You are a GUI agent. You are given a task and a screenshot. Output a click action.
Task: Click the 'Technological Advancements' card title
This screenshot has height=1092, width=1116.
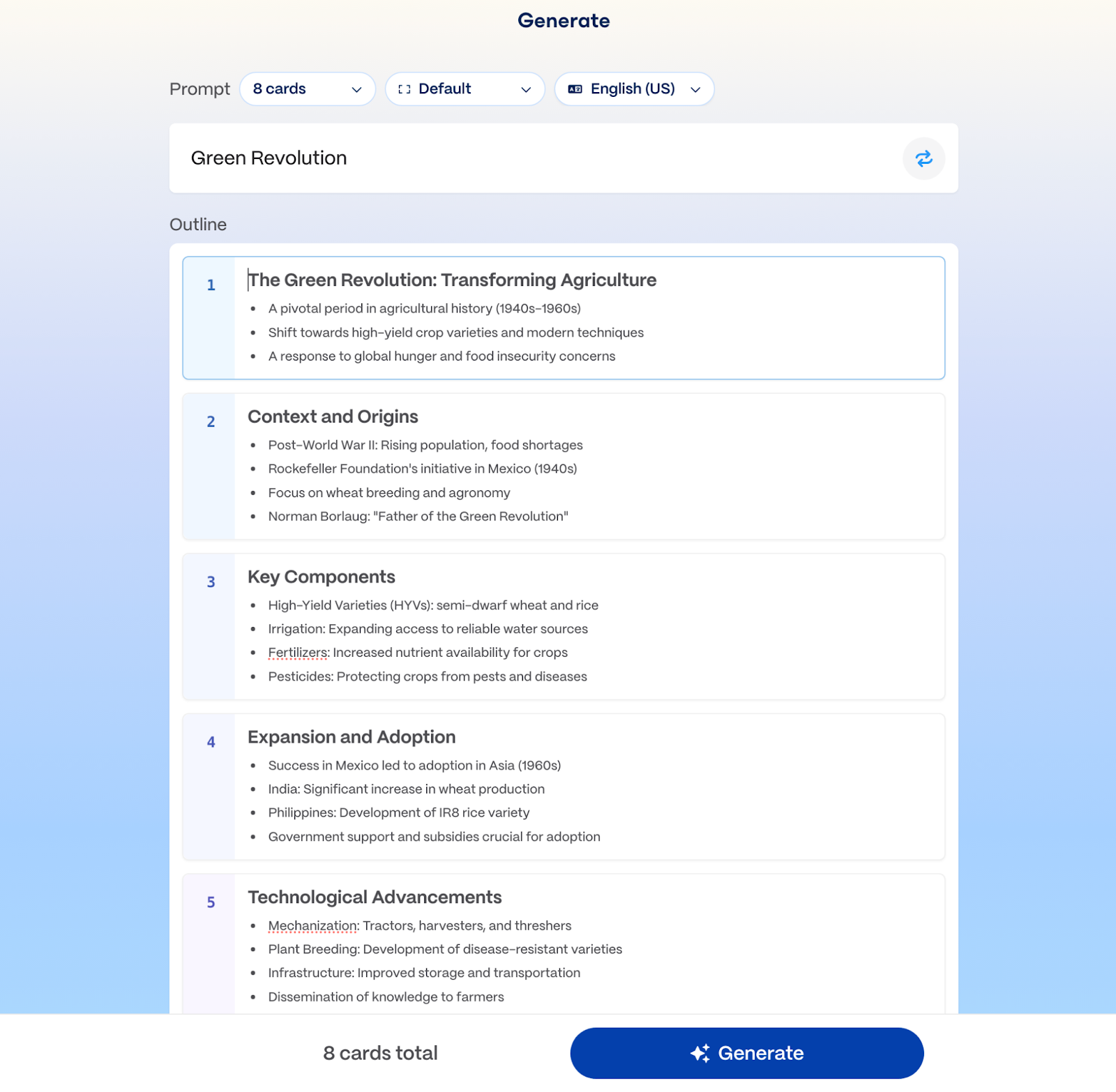point(375,897)
